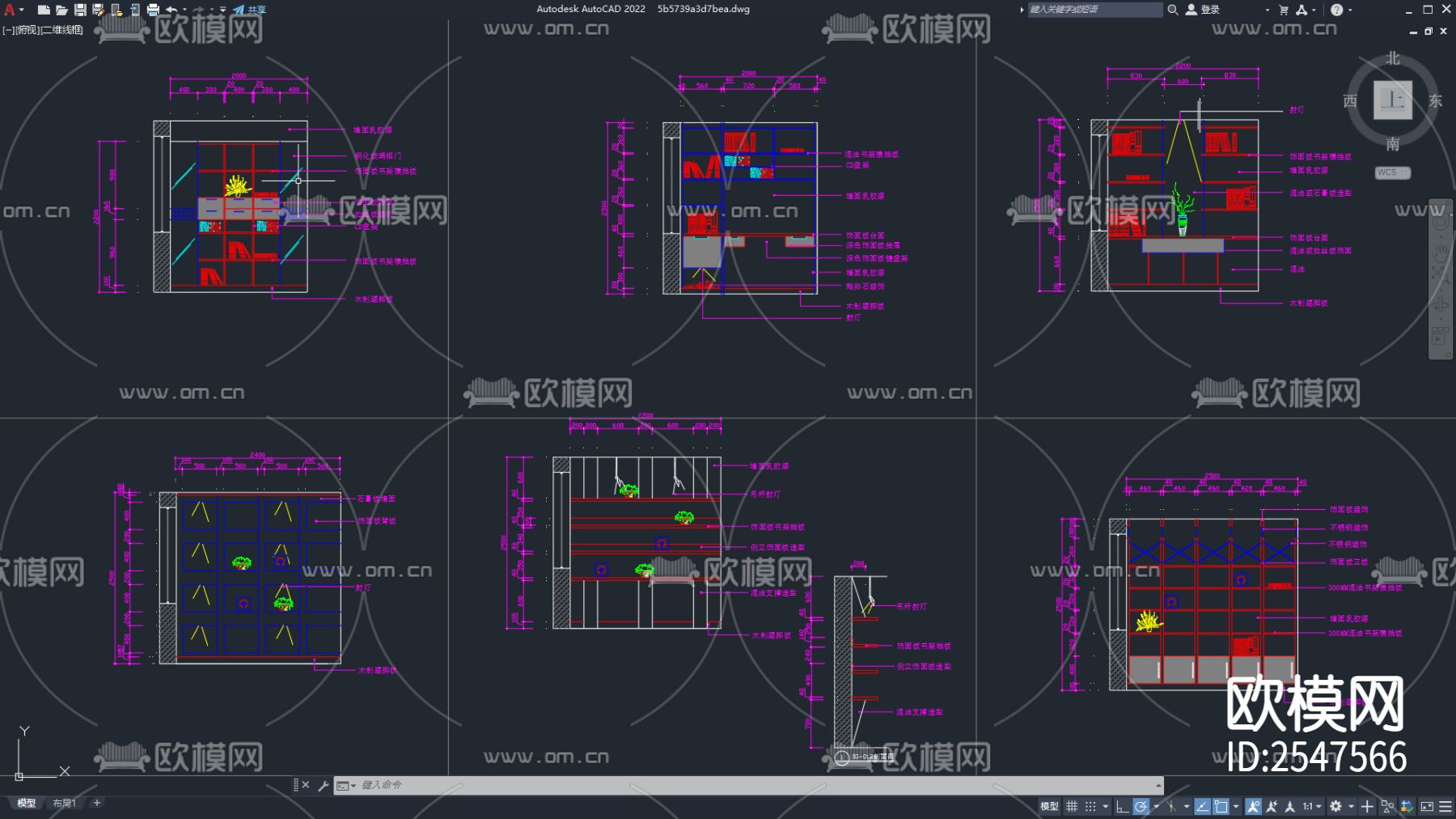Switch to the 模型 model tab
The image size is (1456, 819).
[27, 804]
